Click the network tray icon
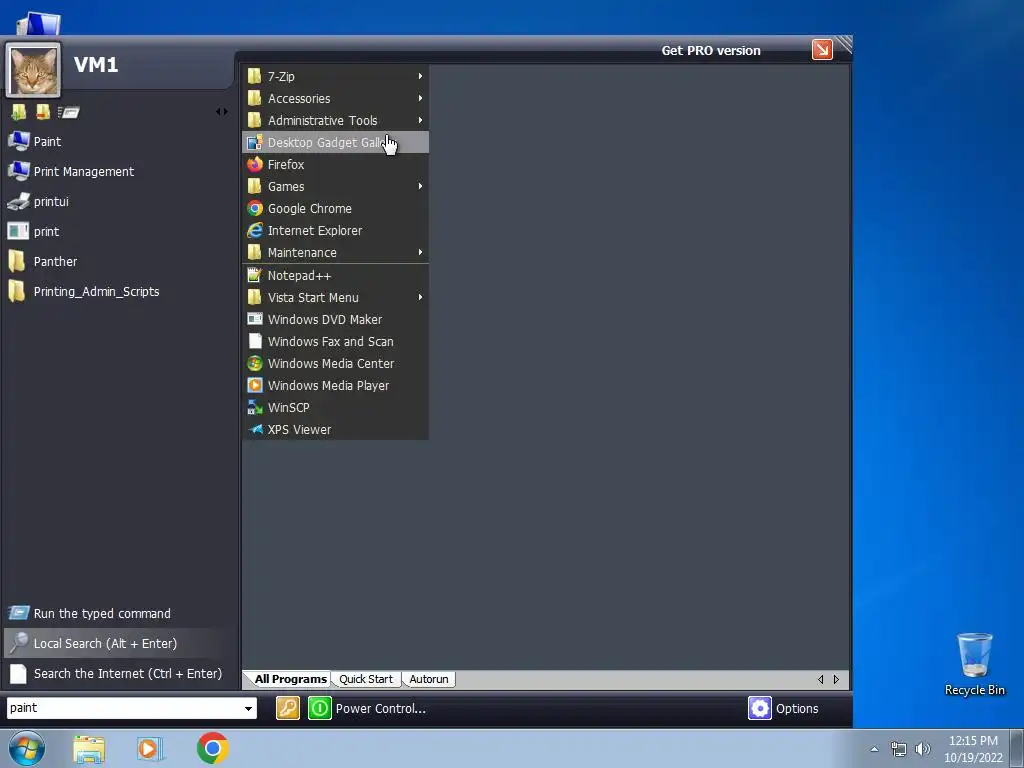 (x=899, y=749)
